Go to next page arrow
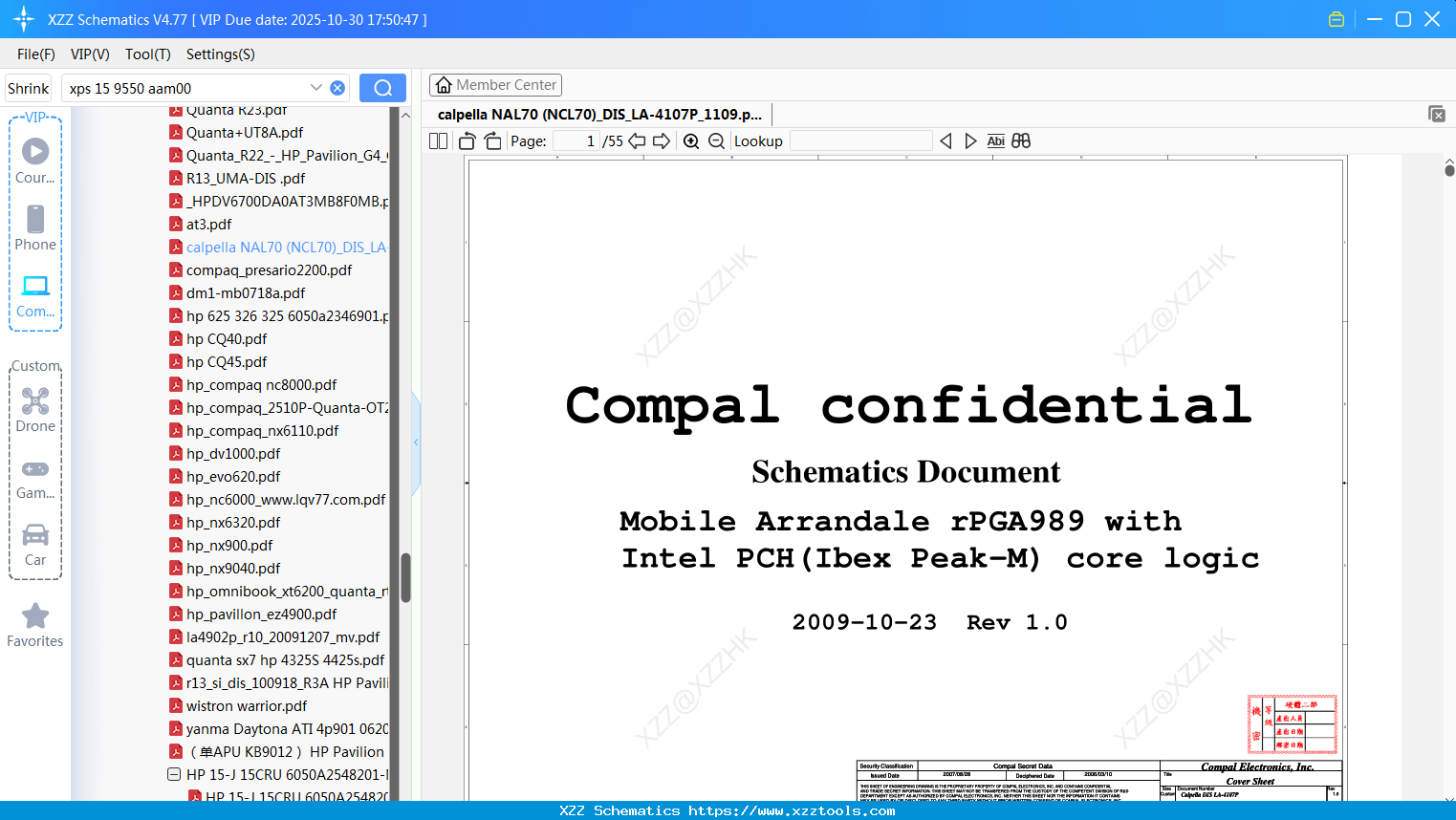This screenshot has width=1456, height=820. coord(662,141)
